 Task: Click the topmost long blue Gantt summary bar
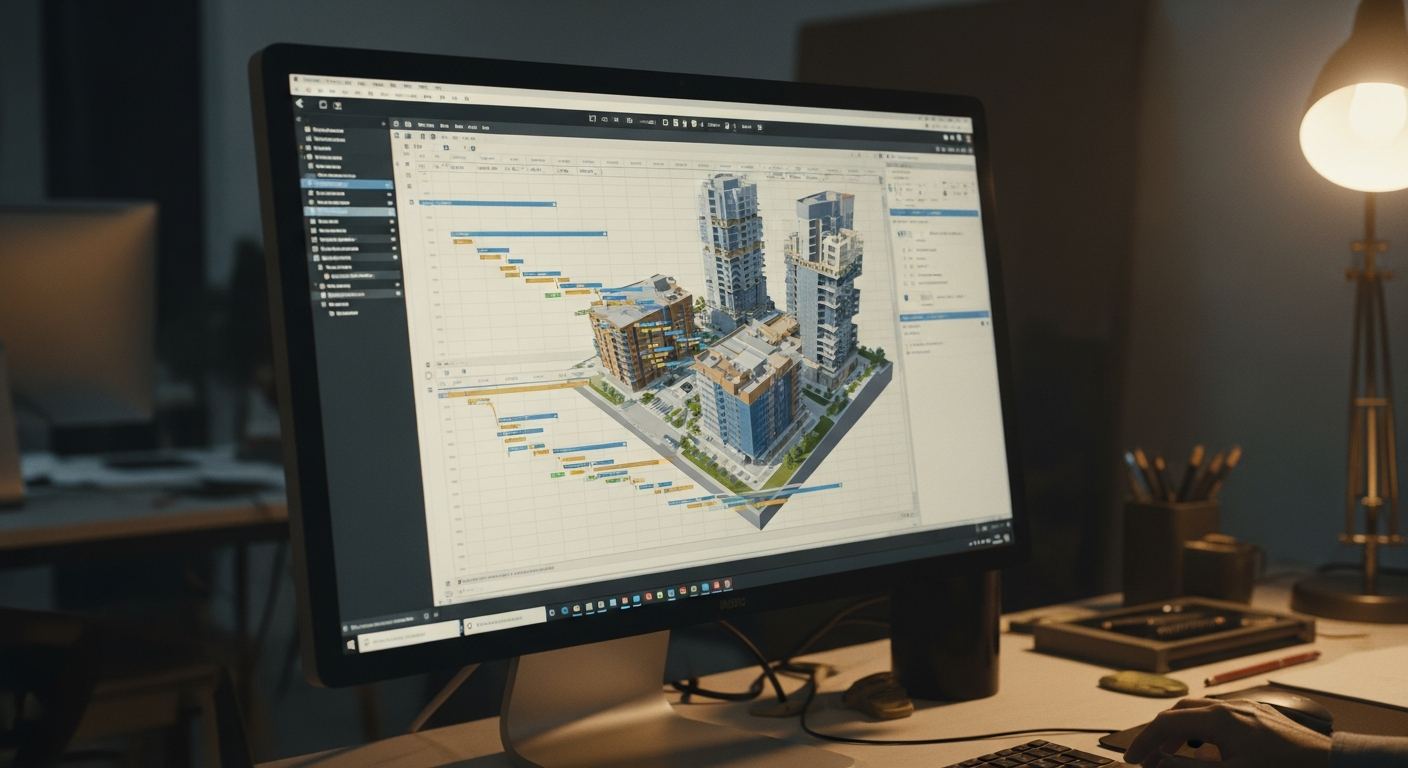tap(490, 203)
